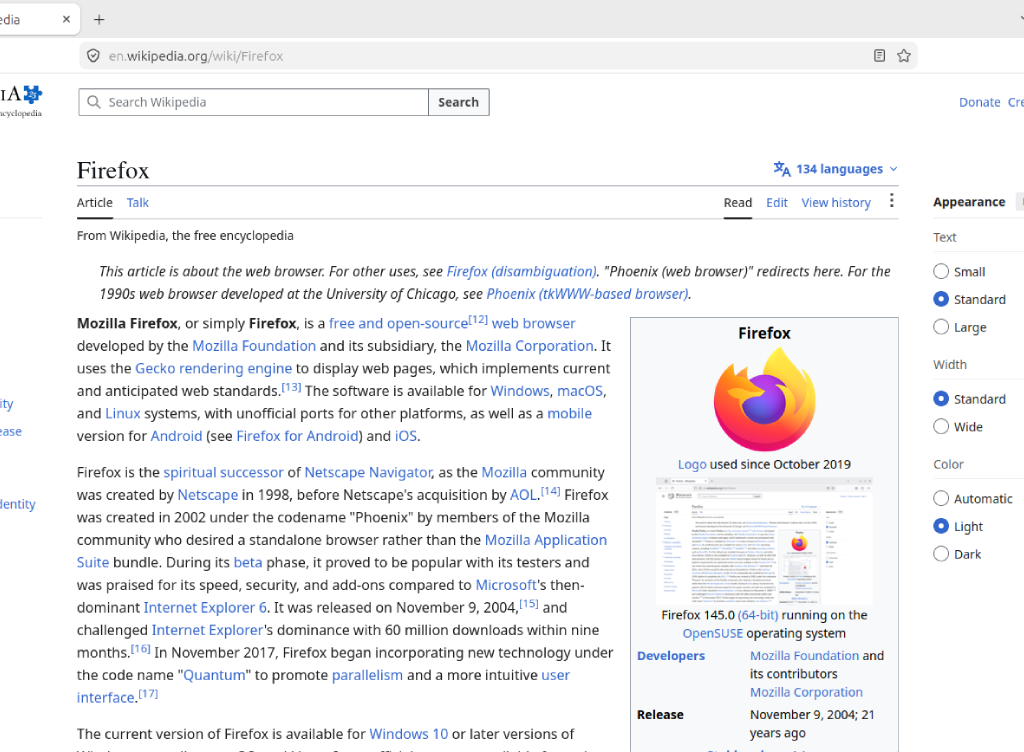Screen dimensions: 1024x752
Task: Switch to the Article tab
Action: click(95, 203)
